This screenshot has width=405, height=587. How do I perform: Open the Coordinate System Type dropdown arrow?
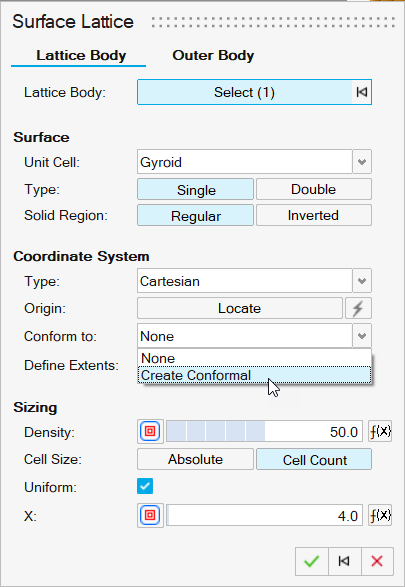coord(362,281)
